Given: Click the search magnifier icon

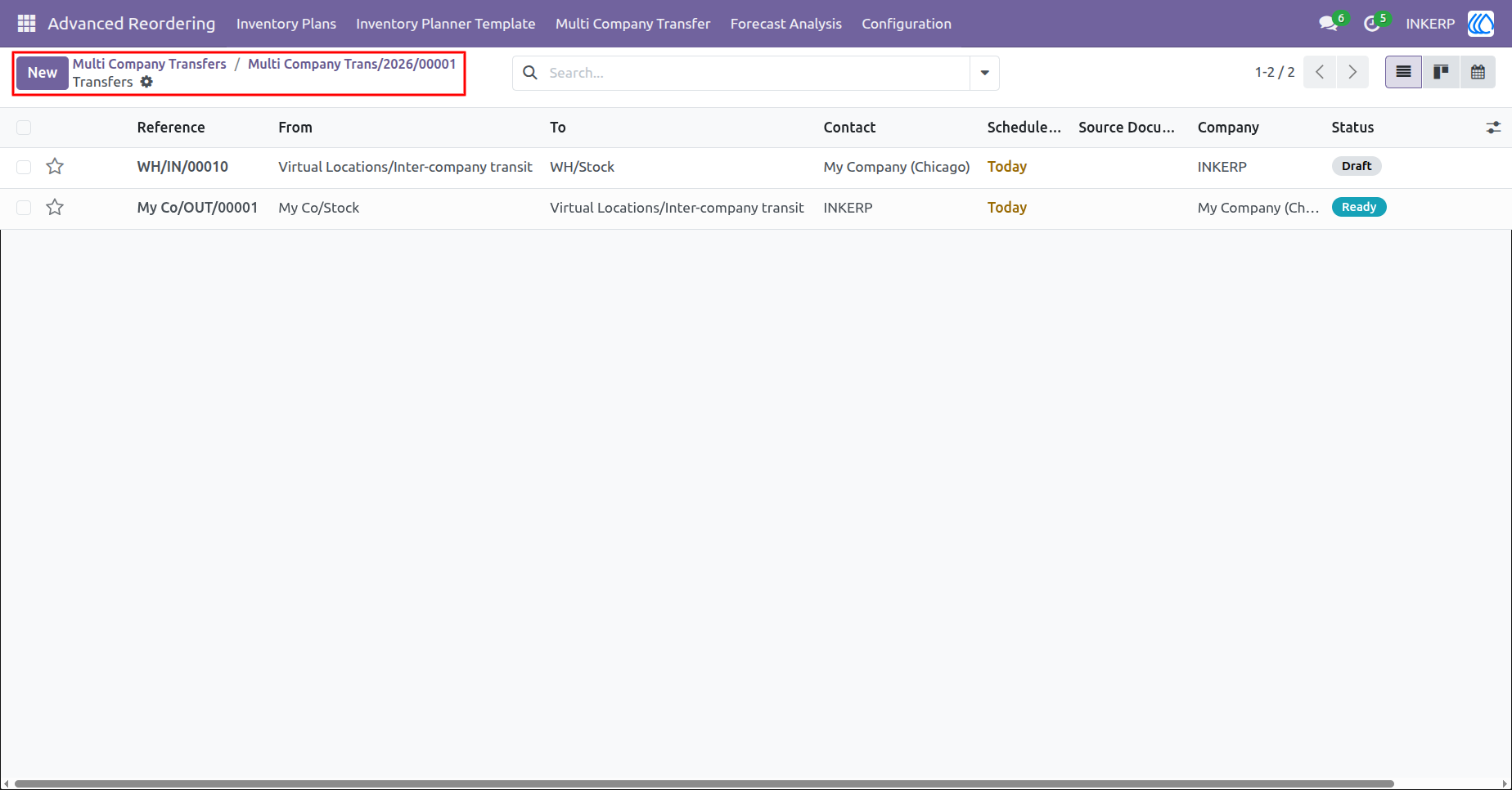Looking at the screenshot, I should click(x=530, y=73).
